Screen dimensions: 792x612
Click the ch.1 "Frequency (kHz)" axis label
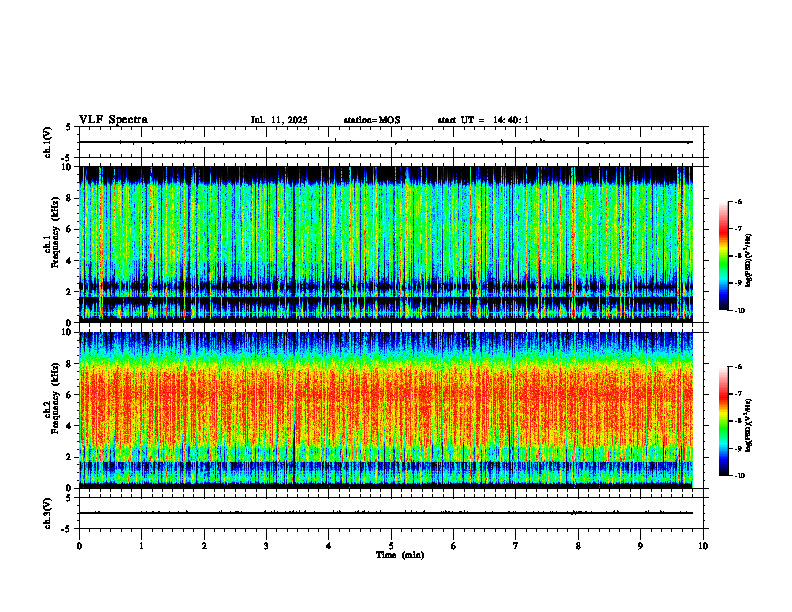pos(55,232)
